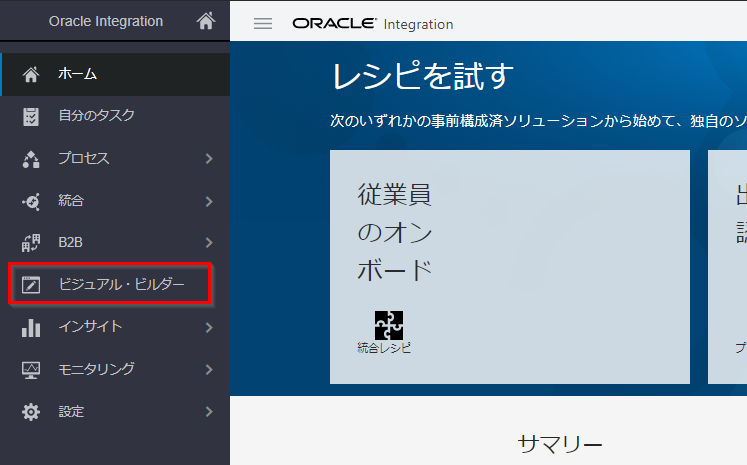Expand the 設定 submenu arrow
Image resolution: width=747 pixels, height=465 pixels.
(x=209, y=411)
